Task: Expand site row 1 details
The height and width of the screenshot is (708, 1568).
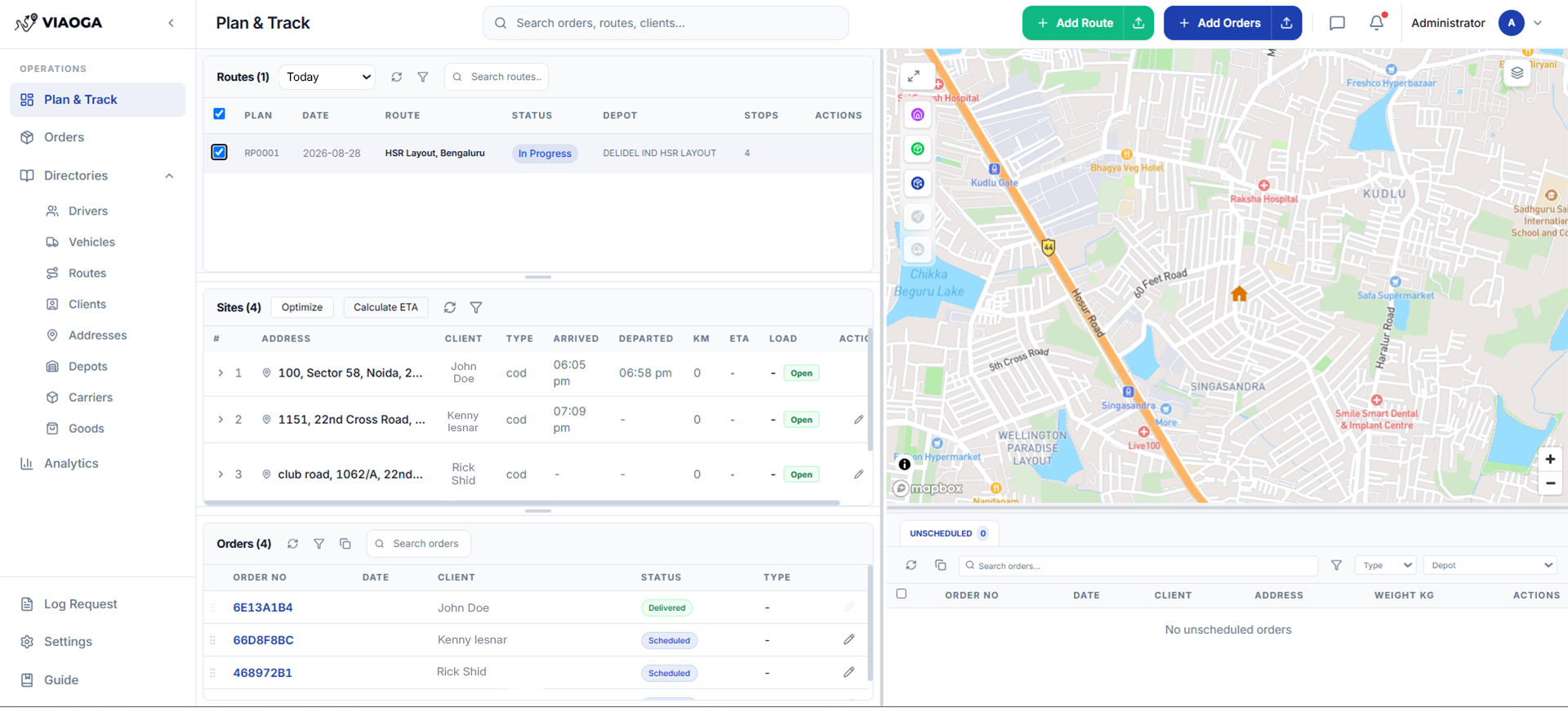Action: pyautogui.click(x=220, y=373)
